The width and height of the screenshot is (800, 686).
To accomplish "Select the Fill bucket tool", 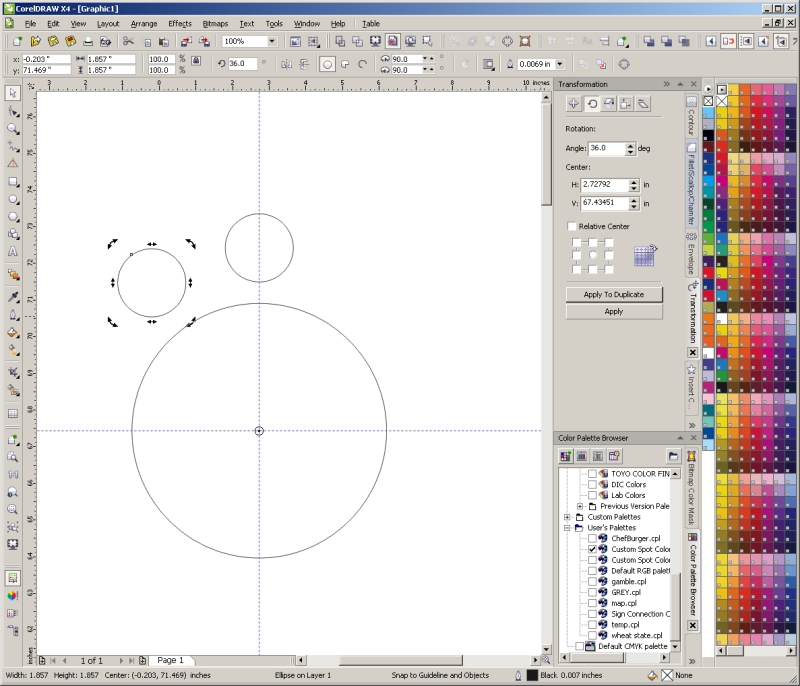I will pos(13,333).
